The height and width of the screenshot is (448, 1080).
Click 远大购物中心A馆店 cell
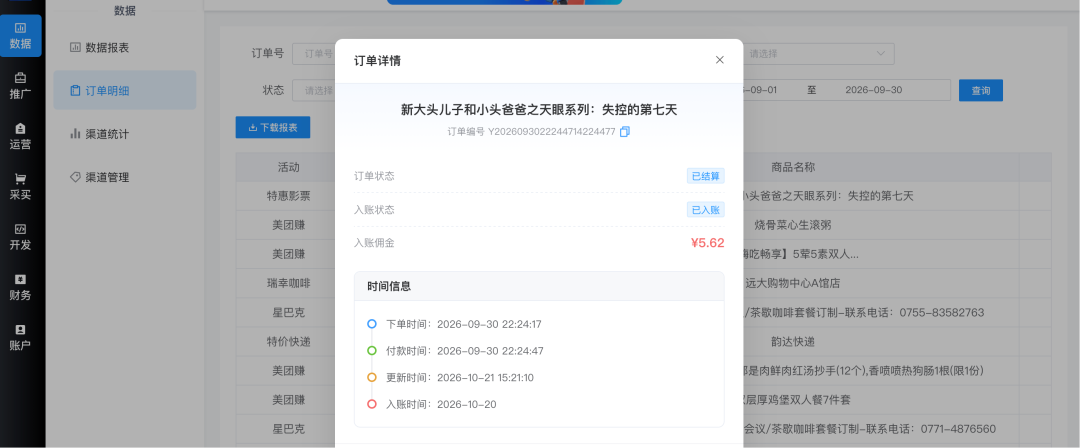point(793,283)
